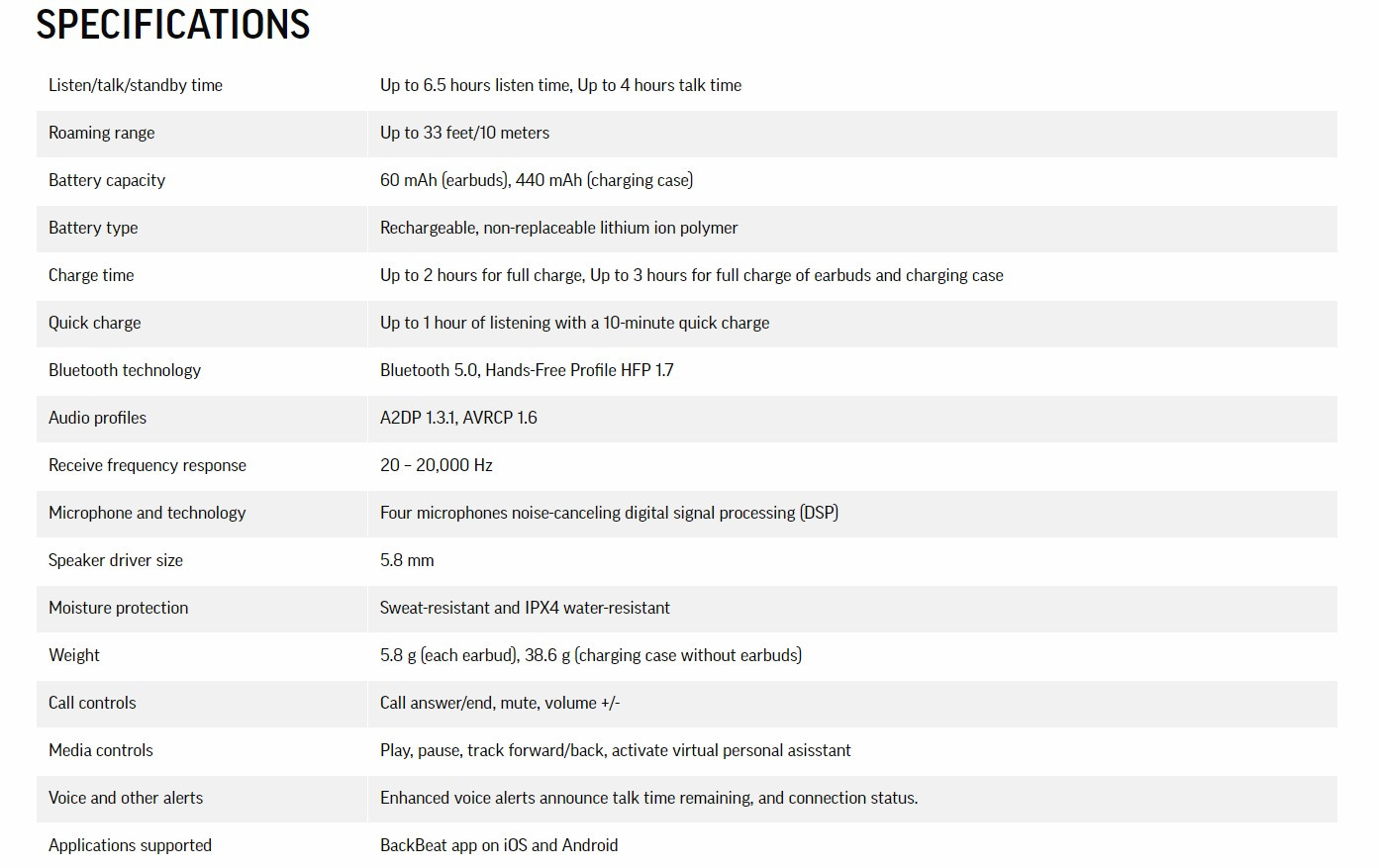The width and height of the screenshot is (1380, 868).
Task: Select the Microphone and technology label
Action: (x=147, y=513)
